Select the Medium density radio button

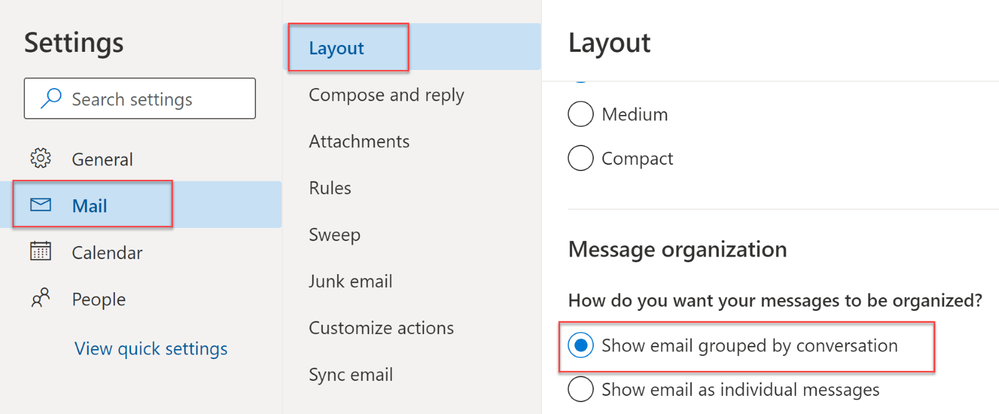[580, 115]
